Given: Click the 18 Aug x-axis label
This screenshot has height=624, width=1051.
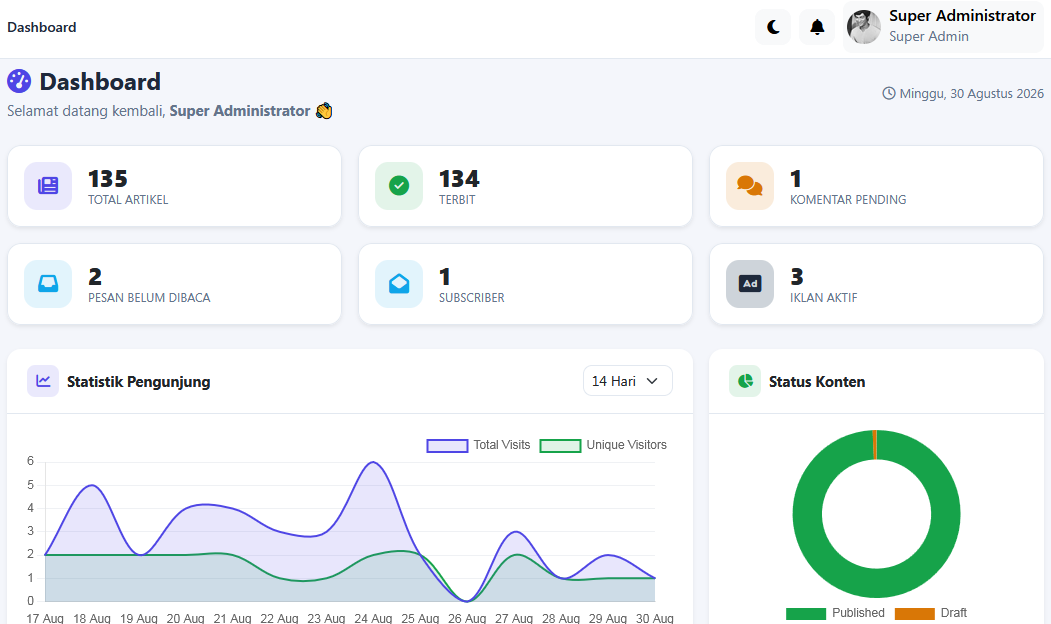Looking at the screenshot, I should pyautogui.click(x=92, y=618).
